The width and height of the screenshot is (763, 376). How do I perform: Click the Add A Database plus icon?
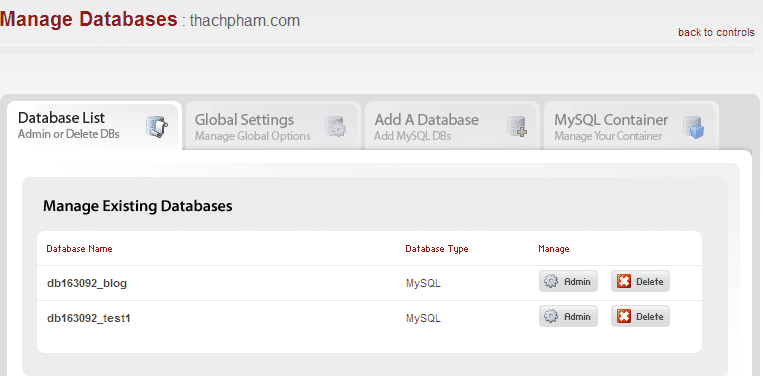(x=517, y=126)
